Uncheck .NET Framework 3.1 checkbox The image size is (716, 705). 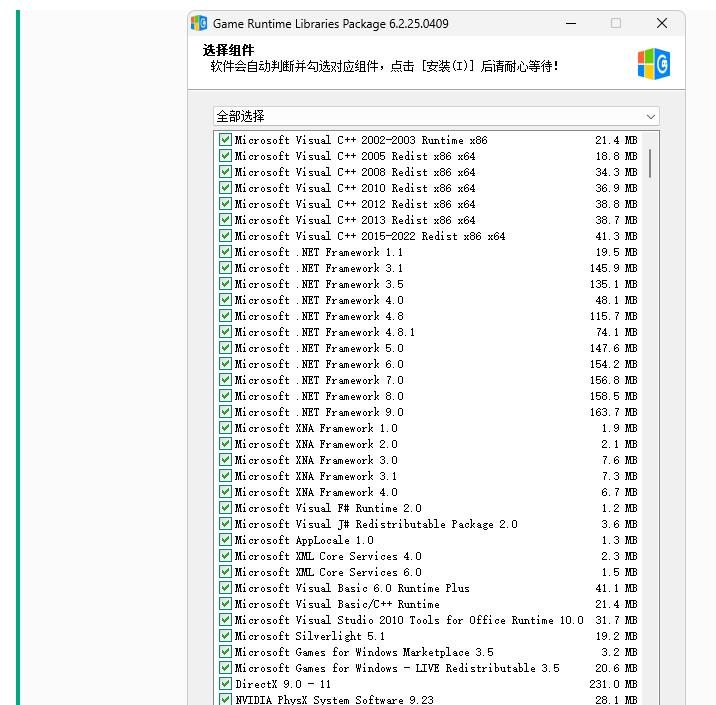(225, 268)
